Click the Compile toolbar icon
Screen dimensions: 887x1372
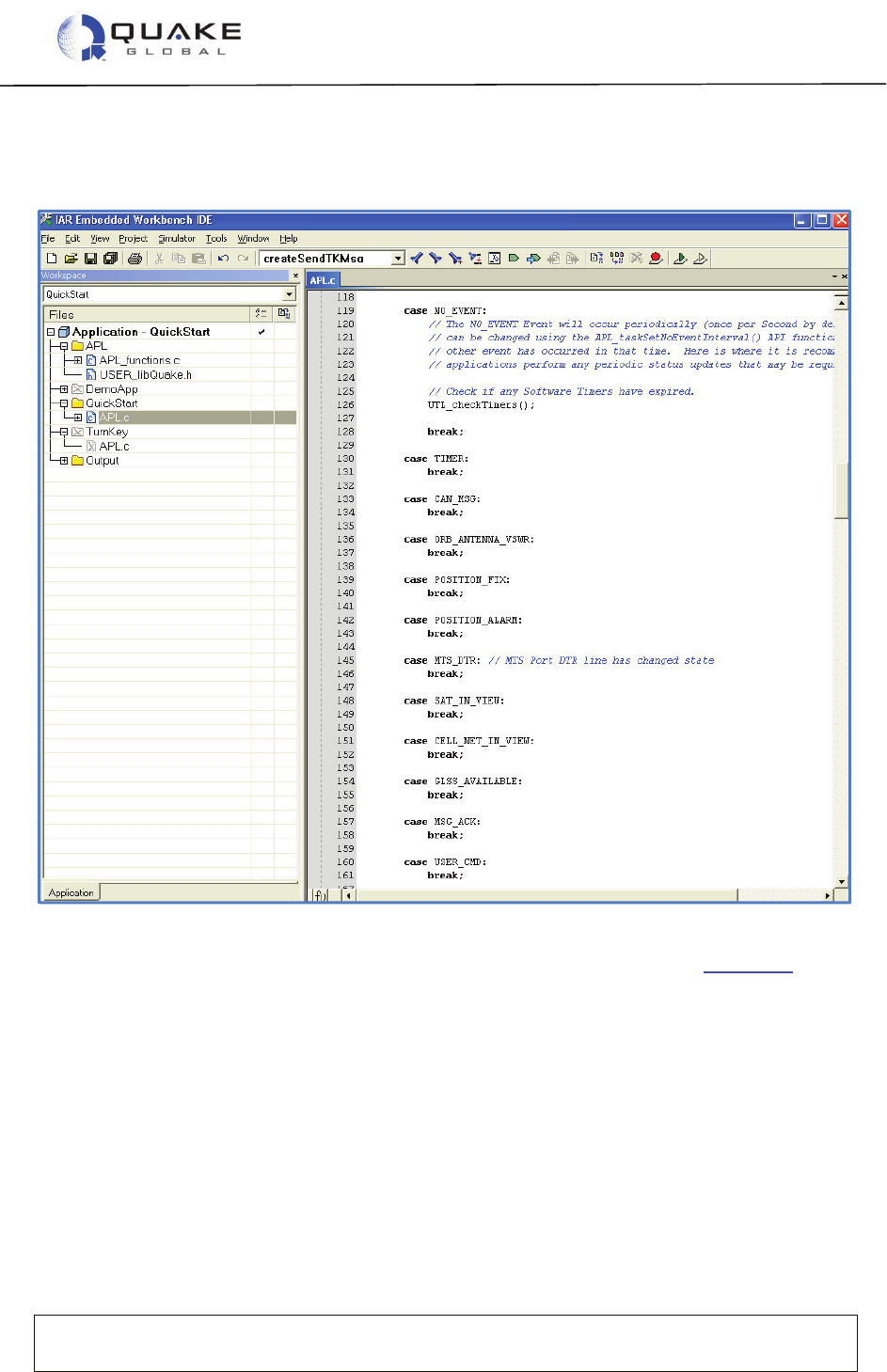596,258
